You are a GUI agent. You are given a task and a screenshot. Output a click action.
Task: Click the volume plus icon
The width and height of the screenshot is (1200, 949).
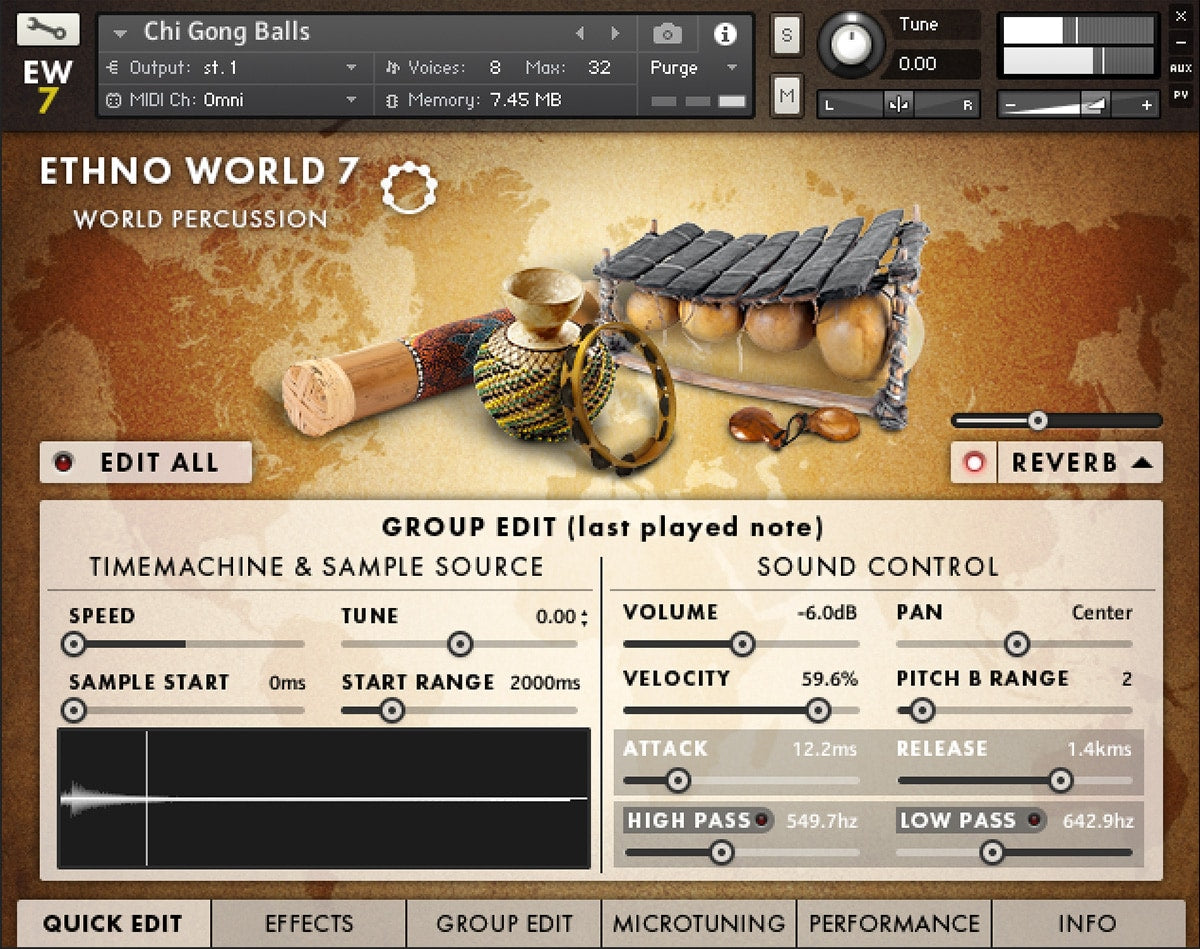[1146, 104]
